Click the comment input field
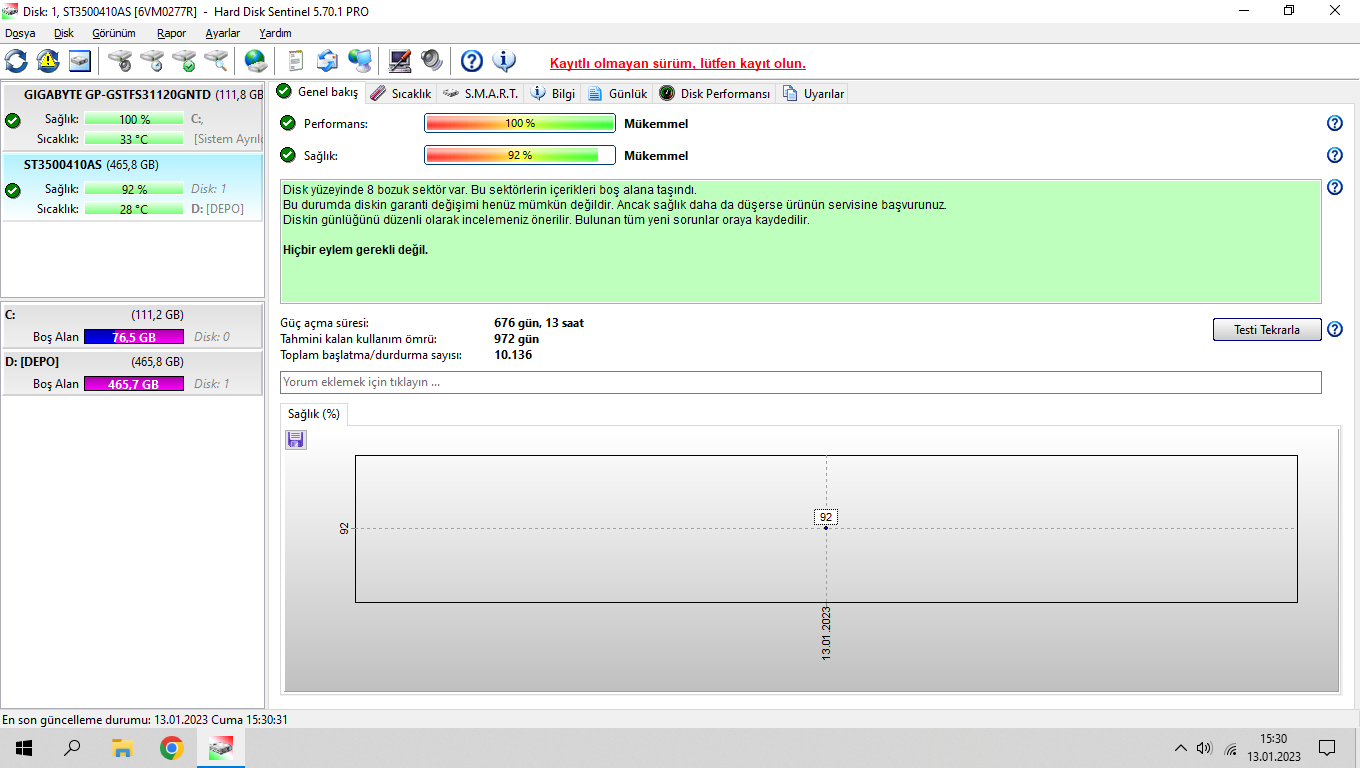 [801, 382]
